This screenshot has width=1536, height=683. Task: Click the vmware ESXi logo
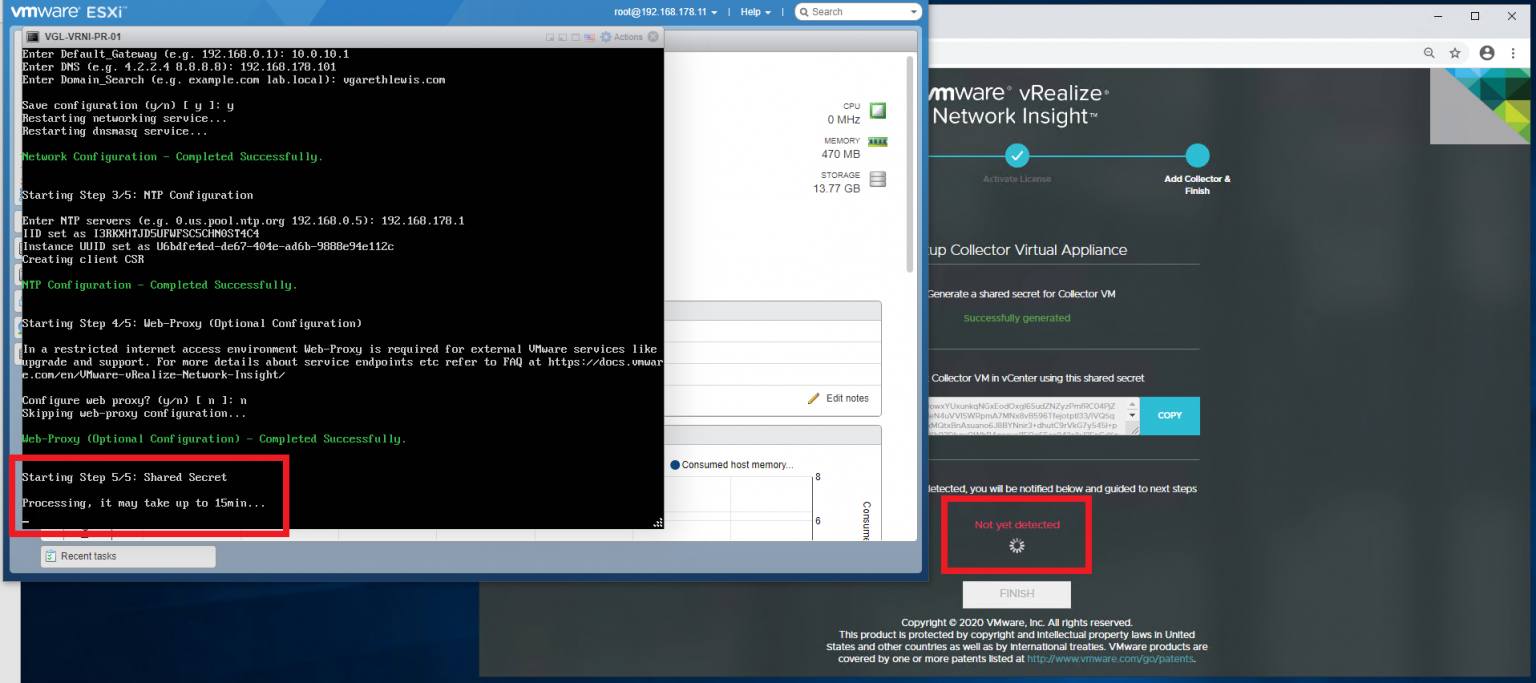pyautogui.click(x=68, y=12)
